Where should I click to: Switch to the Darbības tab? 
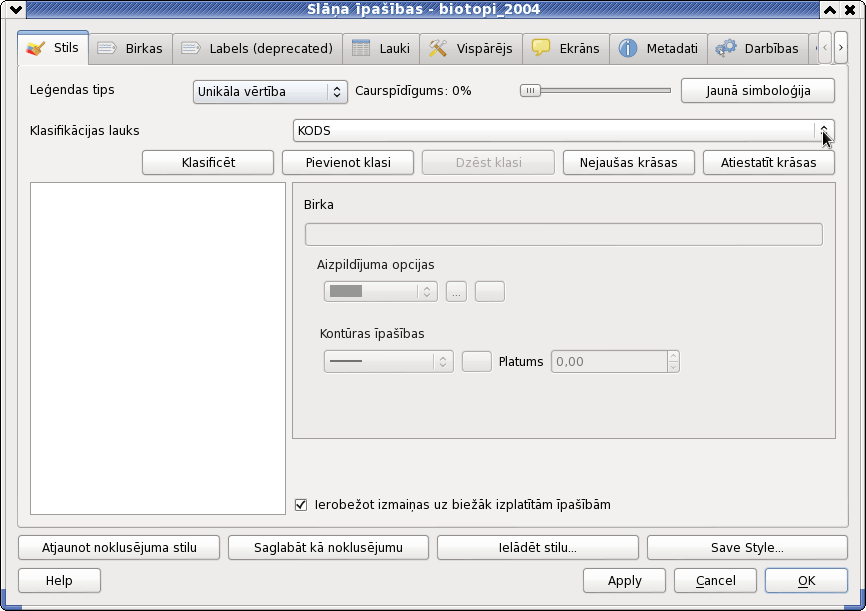coord(757,49)
